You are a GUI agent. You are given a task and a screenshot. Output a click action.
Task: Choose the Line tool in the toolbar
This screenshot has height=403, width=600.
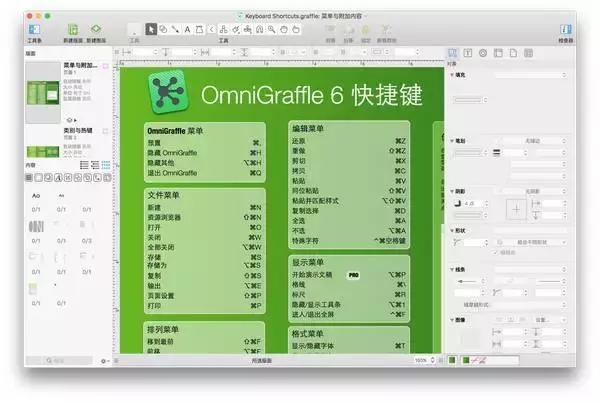[x=175, y=29]
